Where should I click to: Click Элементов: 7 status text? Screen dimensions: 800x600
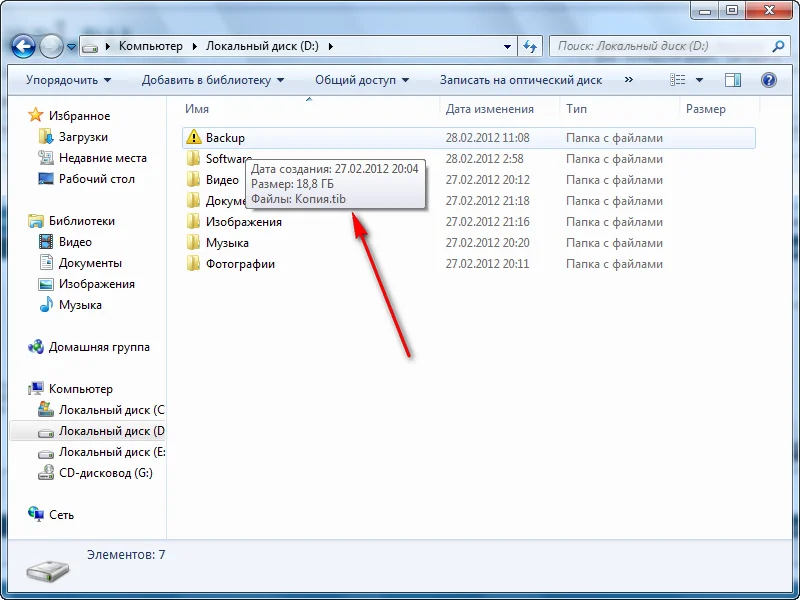coord(126,555)
